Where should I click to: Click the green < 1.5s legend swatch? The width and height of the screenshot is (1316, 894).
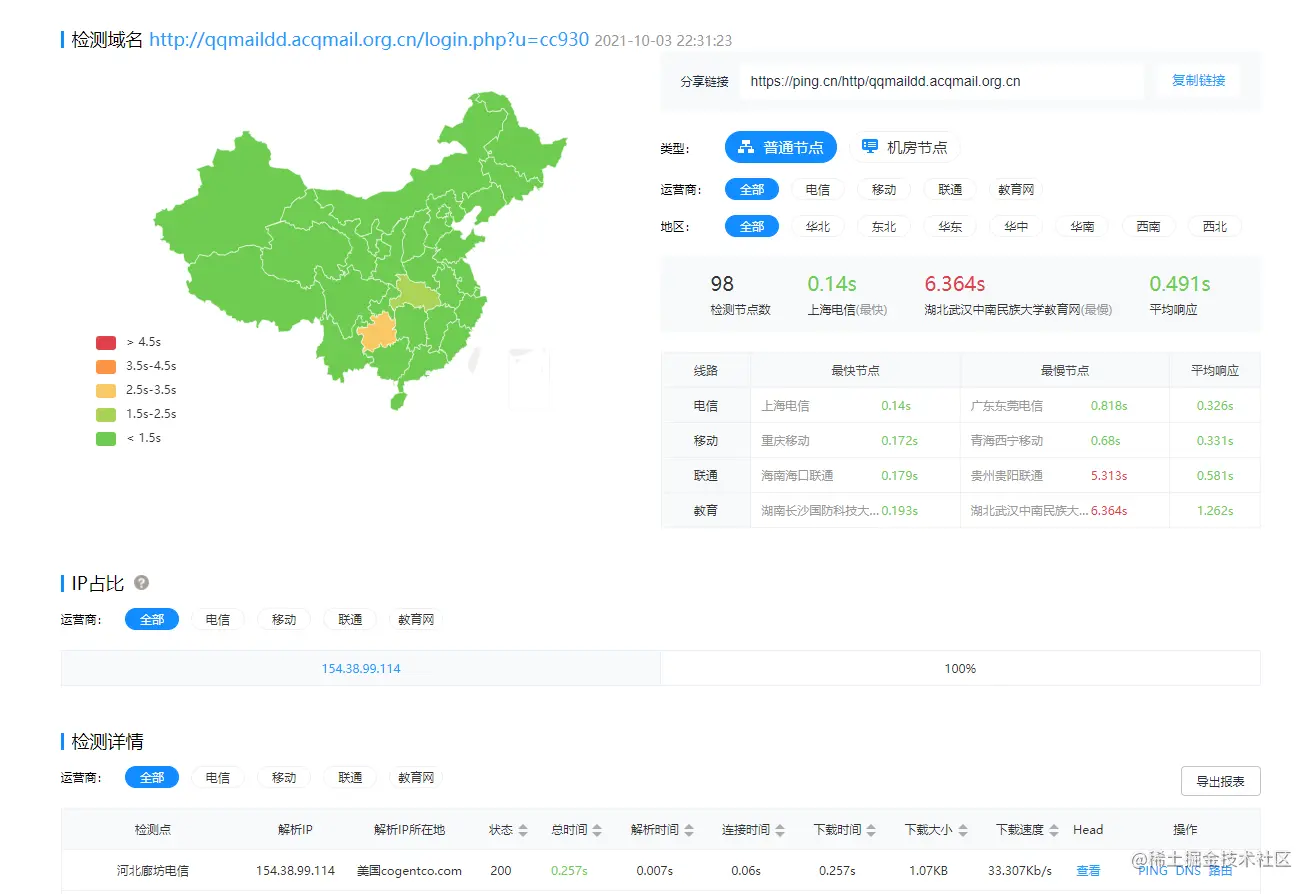[x=106, y=438]
